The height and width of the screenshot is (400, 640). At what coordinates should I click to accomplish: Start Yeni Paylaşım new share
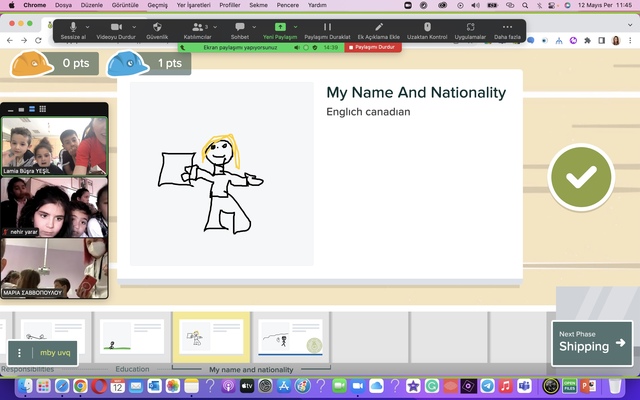coord(280,29)
